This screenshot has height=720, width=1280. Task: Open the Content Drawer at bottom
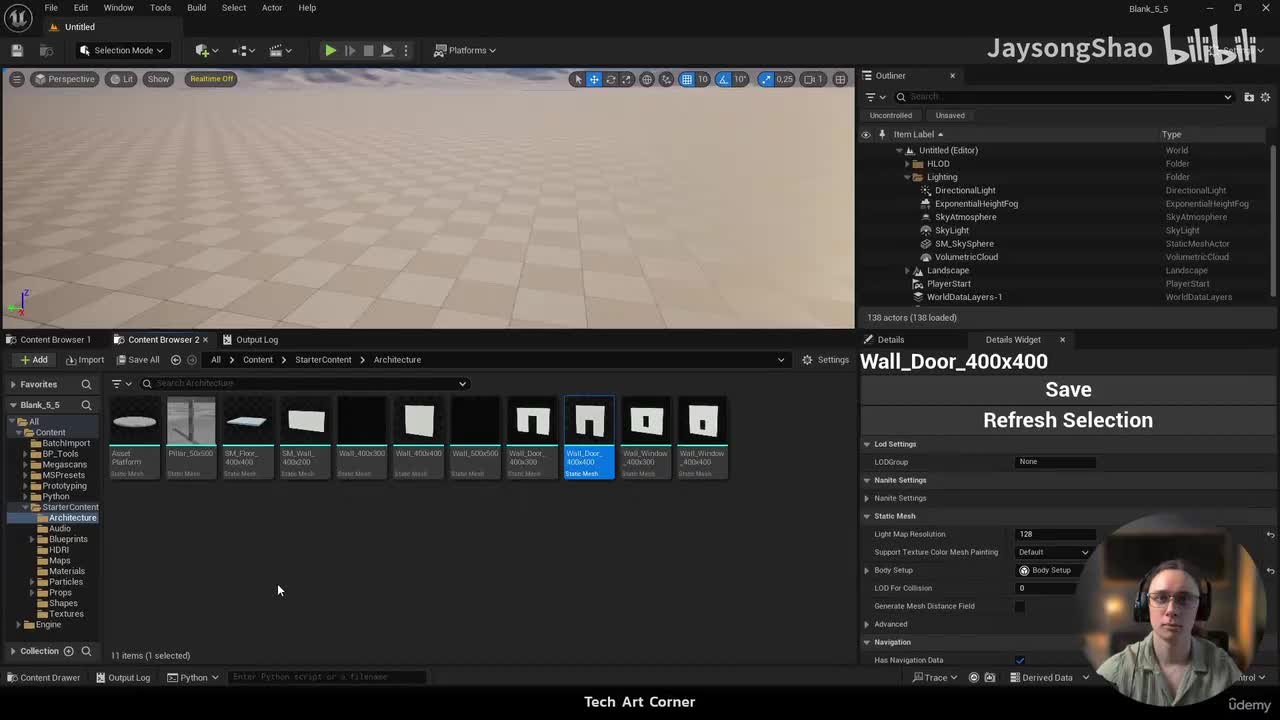pyautogui.click(x=44, y=678)
